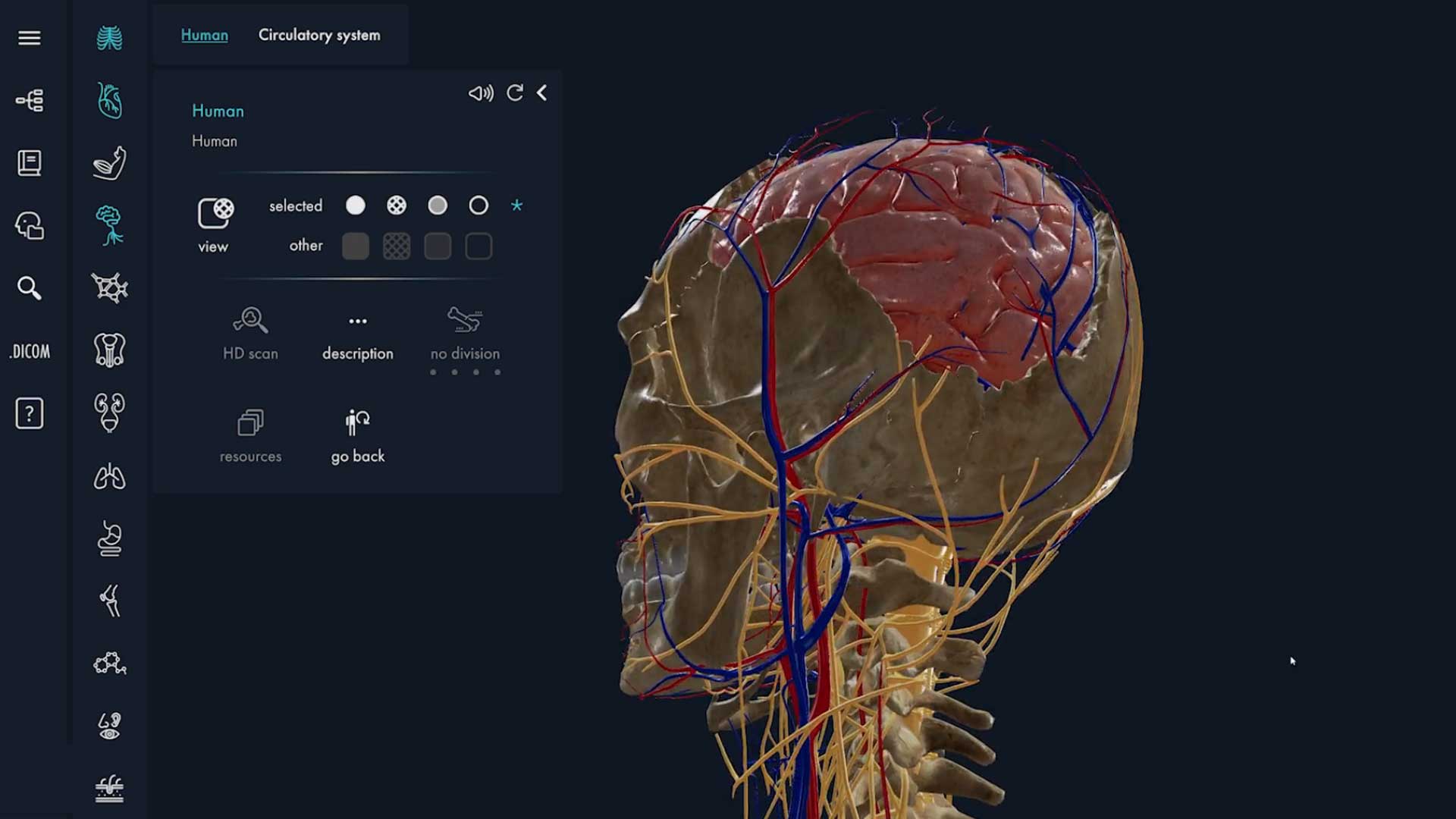Set other structures to checkered transparency
Image resolution: width=1456 pixels, height=819 pixels.
[x=397, y=246]
